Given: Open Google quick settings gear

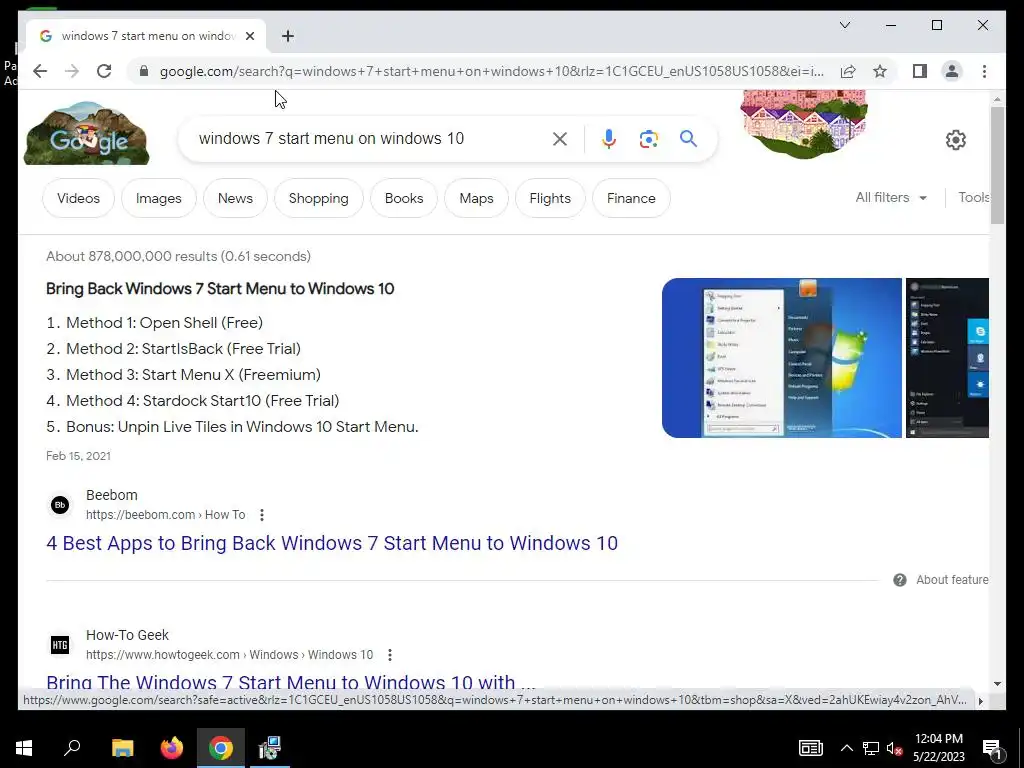Looking at the screenshot, I should (x=955, y=140).
